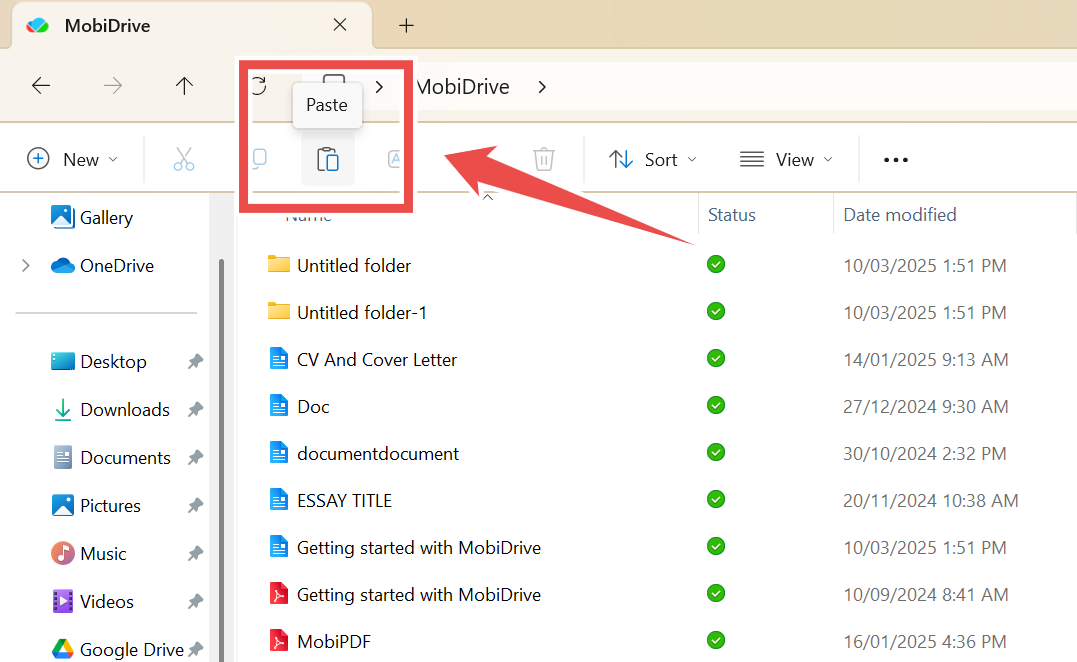Open the Sort dropdown

[653, 160]
